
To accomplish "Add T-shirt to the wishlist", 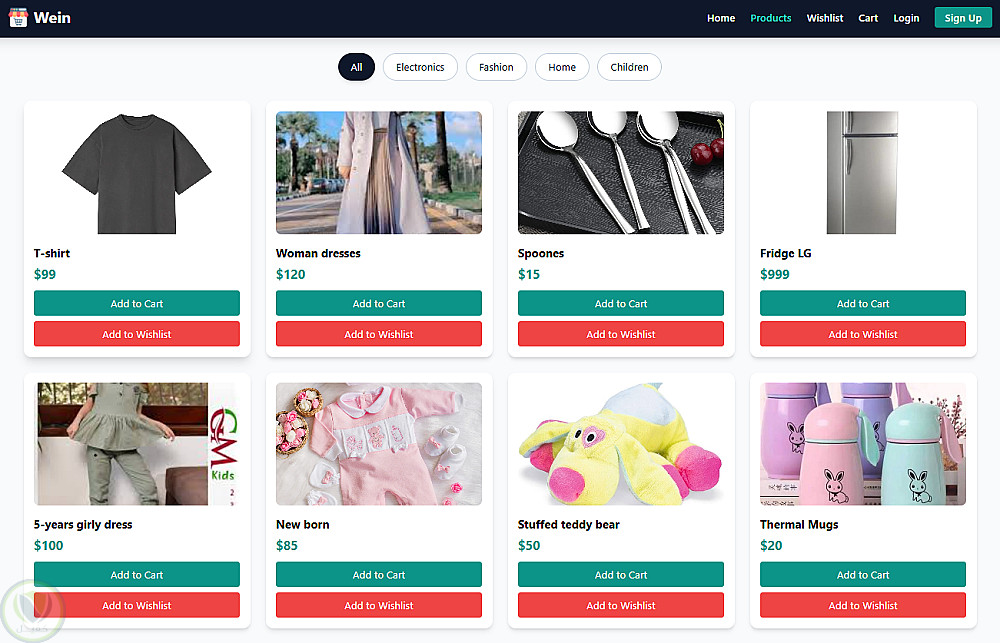I will tap(136, 334).
